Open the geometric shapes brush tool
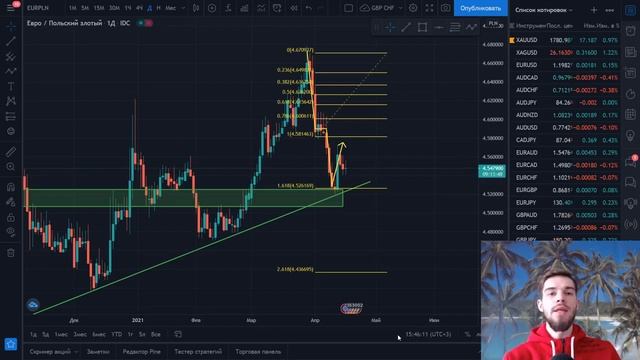640x360 pixels. (x=11, y=71)
